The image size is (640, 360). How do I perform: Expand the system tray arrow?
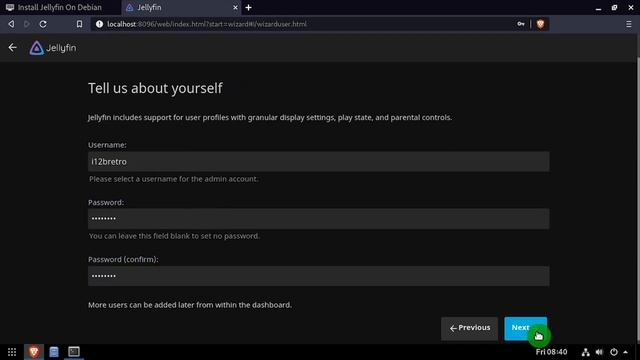coord(625,352)
